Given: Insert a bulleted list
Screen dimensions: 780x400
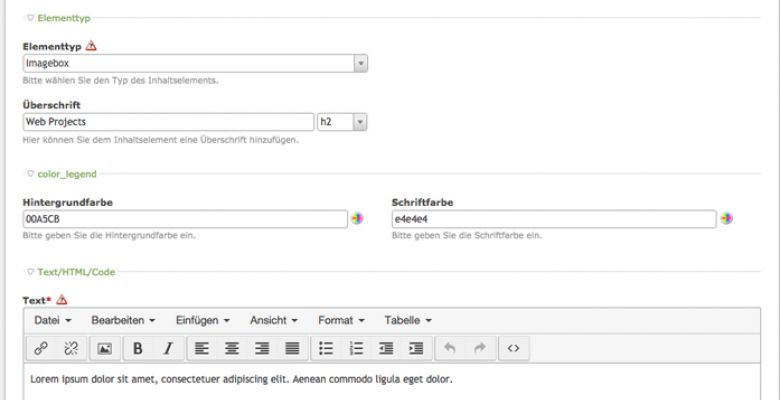Looking at the screenshot, I should point(325,348).
